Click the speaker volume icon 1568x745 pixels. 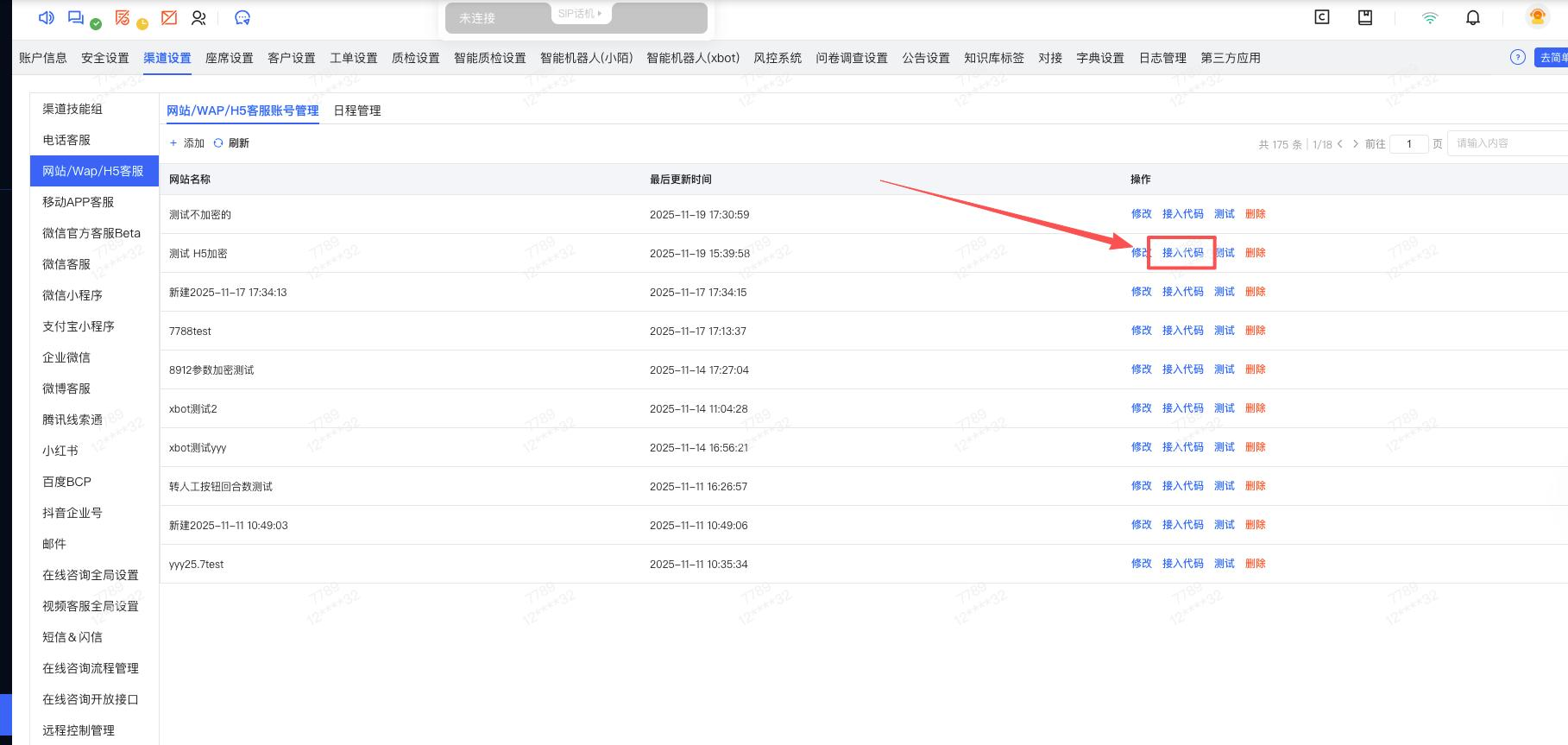pyautogui.click(x=47, y=17)
